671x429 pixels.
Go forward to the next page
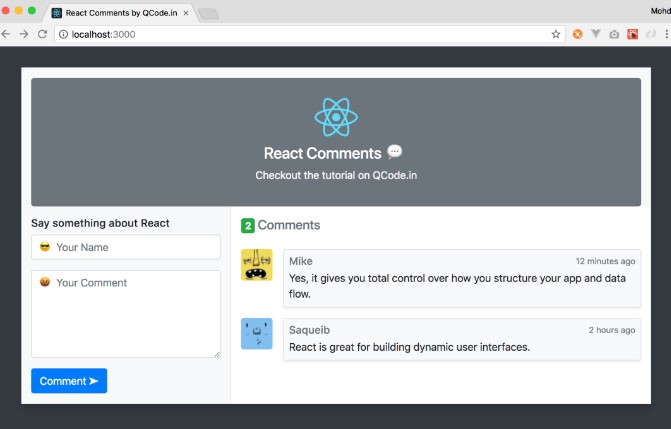click(24, 34)
